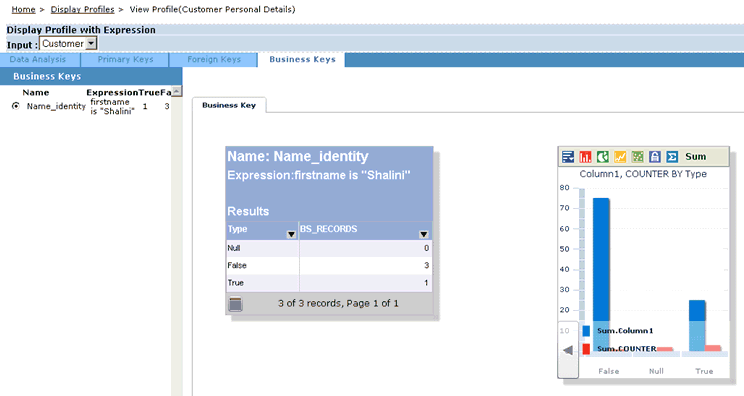744x396 pixels.
Task: Switch to the Primary Keys tab
Action: click(x=125, y=60)
